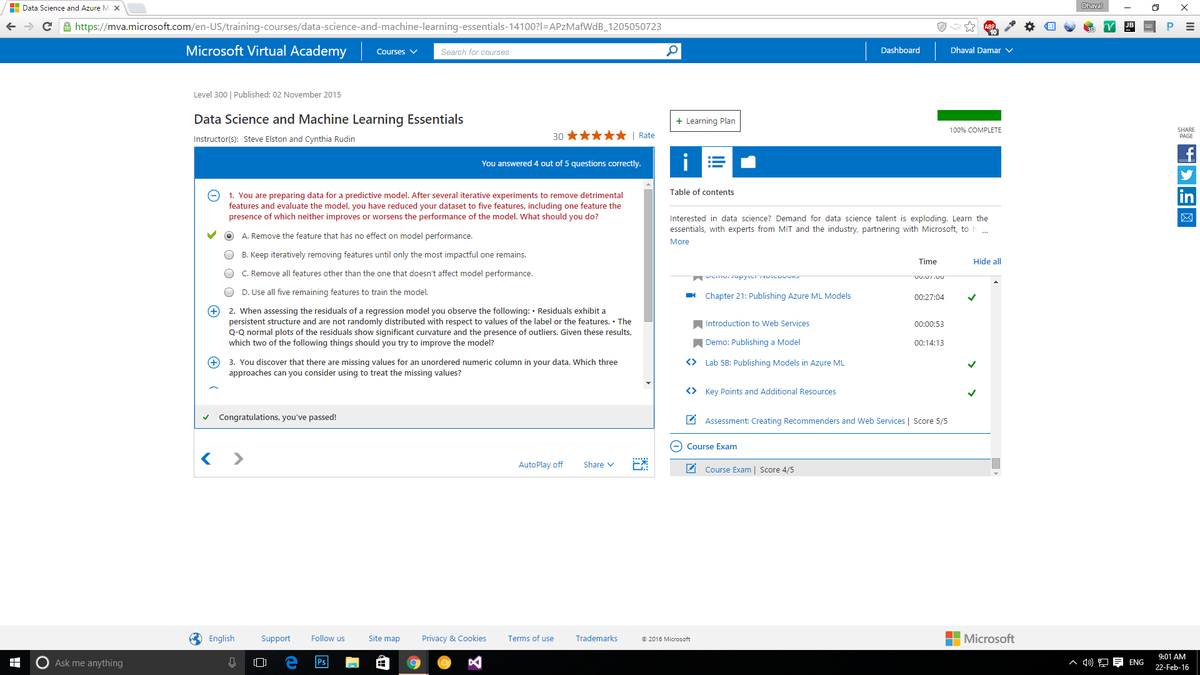The width and height of the screenshot is (1200, 675).
Task: Open Photoshop from the taskbar
Action: point(322,662)
